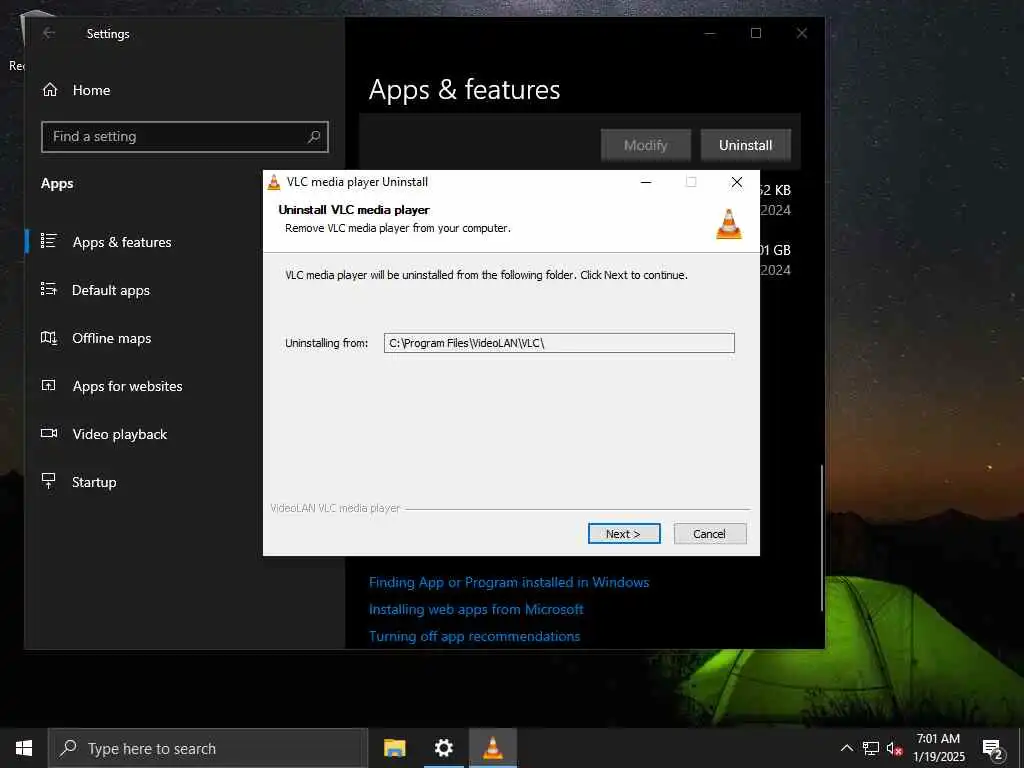Click the Default apps icon
Viewport: 1024px width, 768px height.
coord(49,289)
